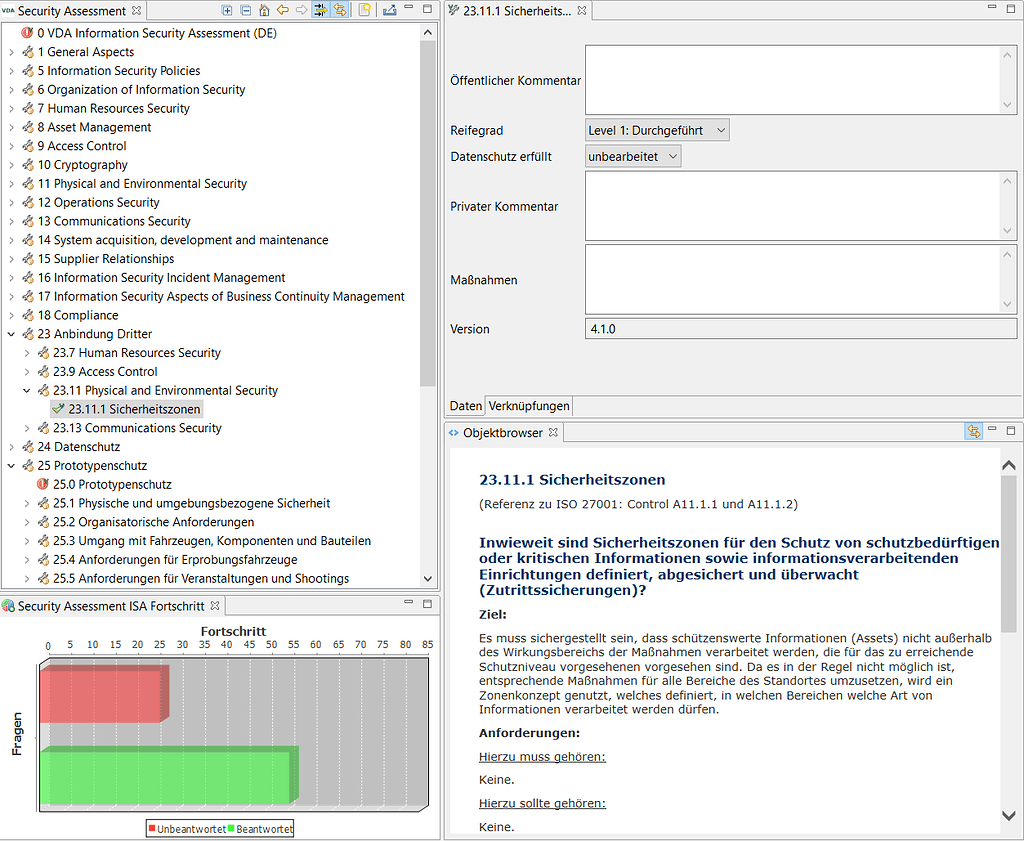
Task: Click inside the Öffentlicher Kommentar field
Action: click(x=790, y=79)
